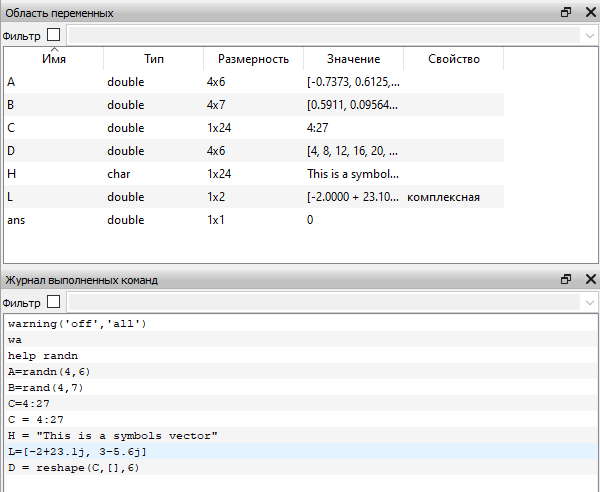The image size is (600, 492).
Task: Sort variables by Тип column header
Action: pyautogui.click(x=153, y=59)
